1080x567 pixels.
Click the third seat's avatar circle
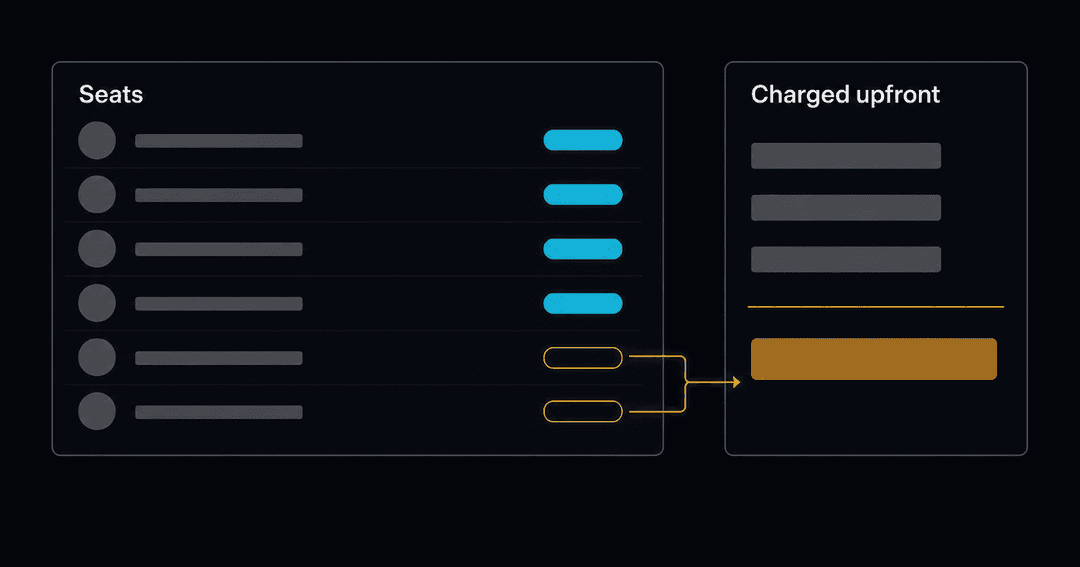coord(96,249)
